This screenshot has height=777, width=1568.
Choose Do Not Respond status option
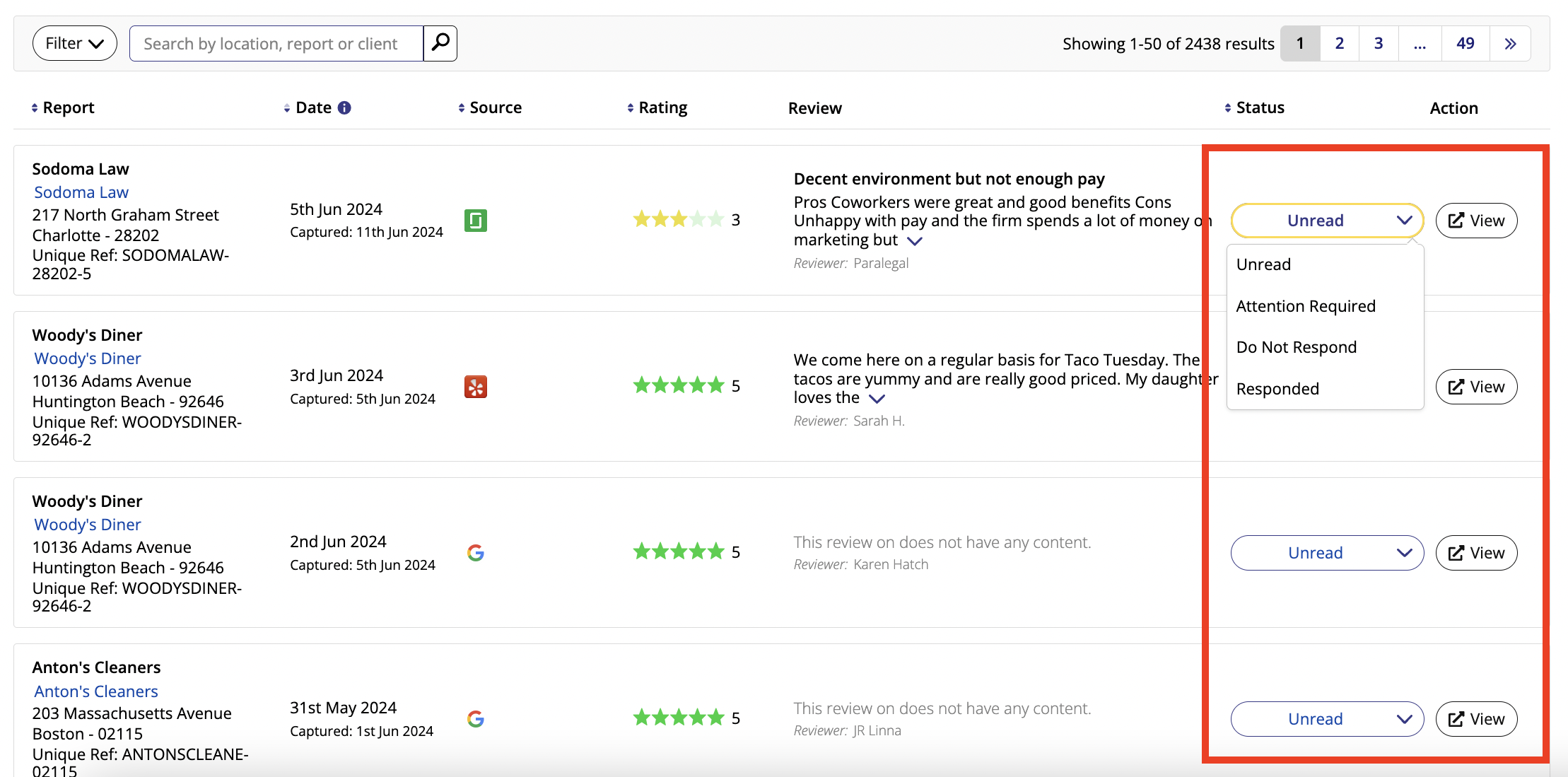tap(1296, 347)
